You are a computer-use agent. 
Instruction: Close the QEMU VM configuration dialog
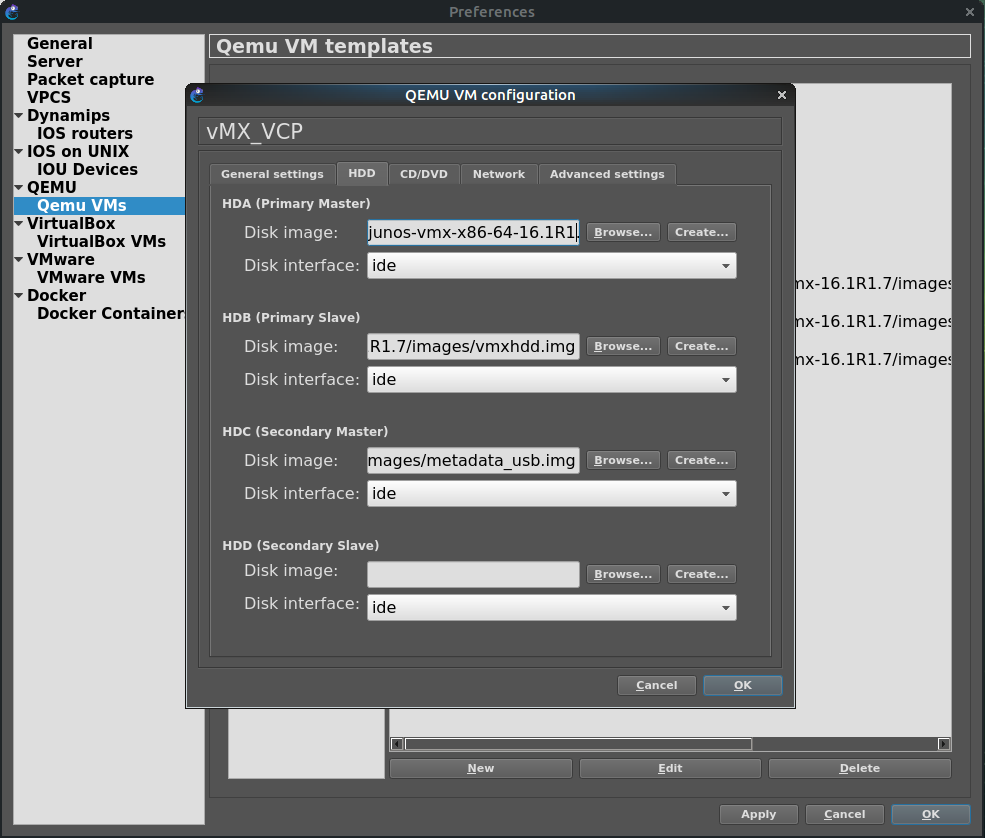[x=782, y=96]
